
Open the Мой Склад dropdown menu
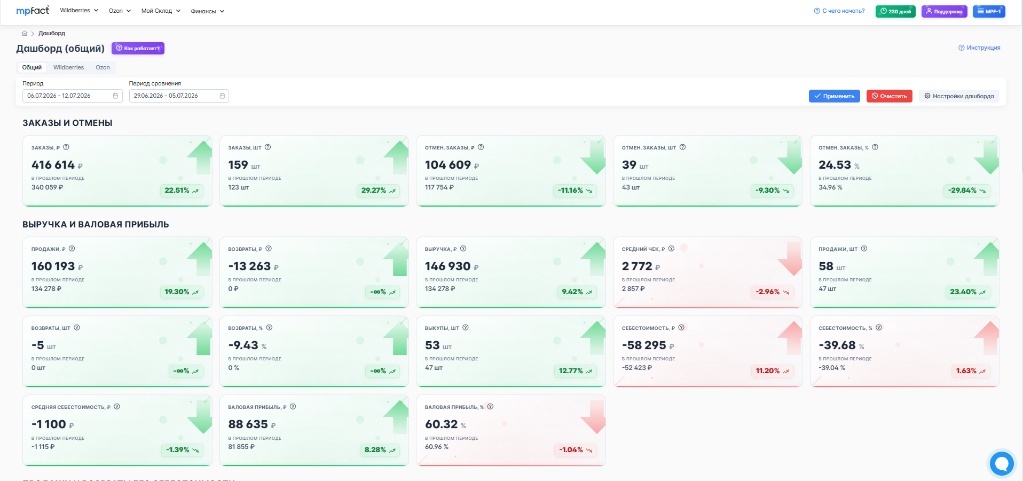tap(160, 11)
